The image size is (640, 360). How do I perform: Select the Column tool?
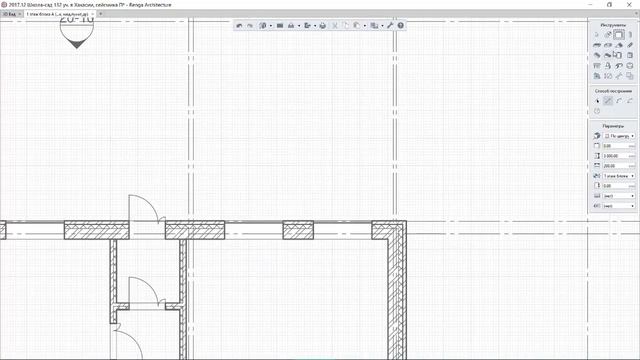[630, 35]
